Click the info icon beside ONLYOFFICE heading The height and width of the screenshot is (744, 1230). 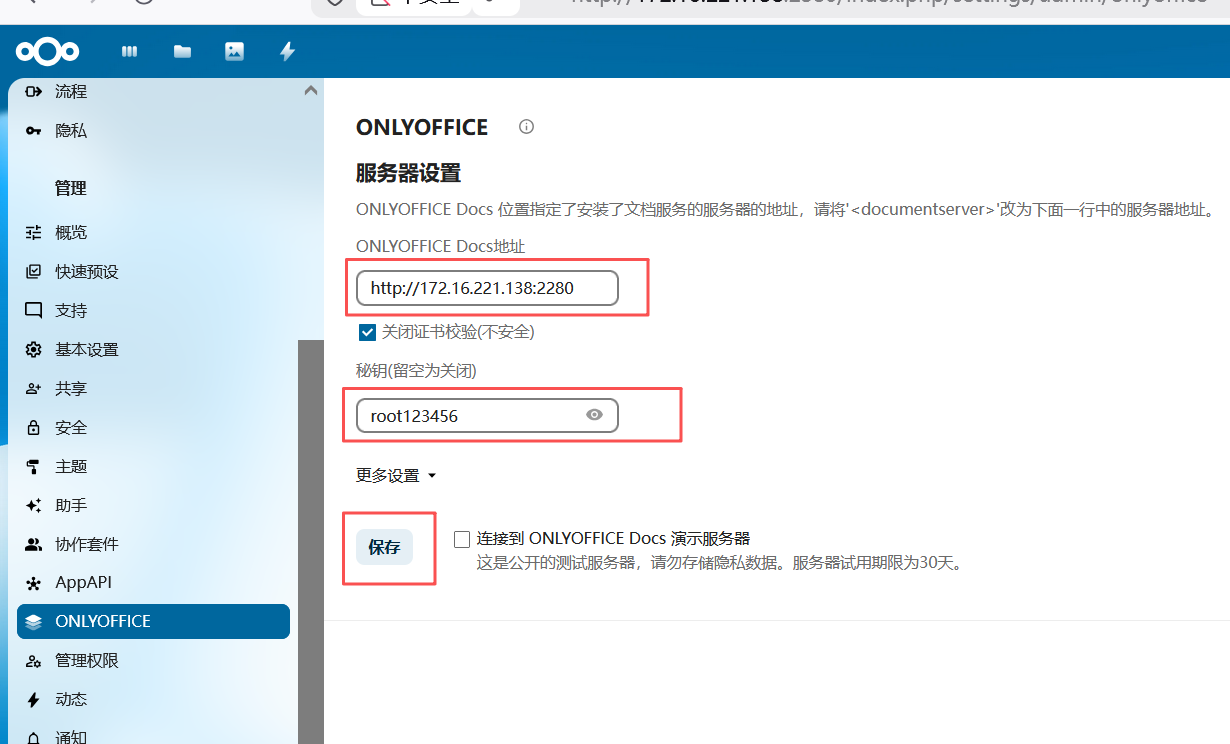[526, 127]
